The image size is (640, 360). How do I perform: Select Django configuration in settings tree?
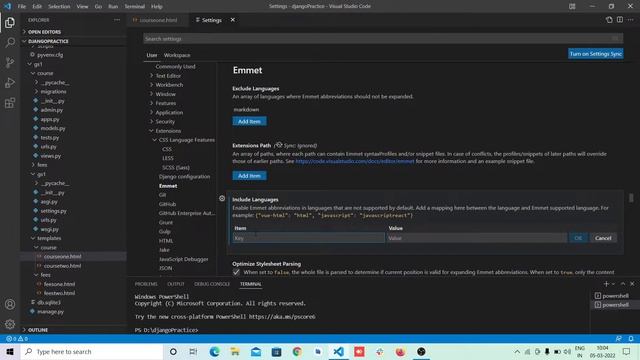[184, 176]
